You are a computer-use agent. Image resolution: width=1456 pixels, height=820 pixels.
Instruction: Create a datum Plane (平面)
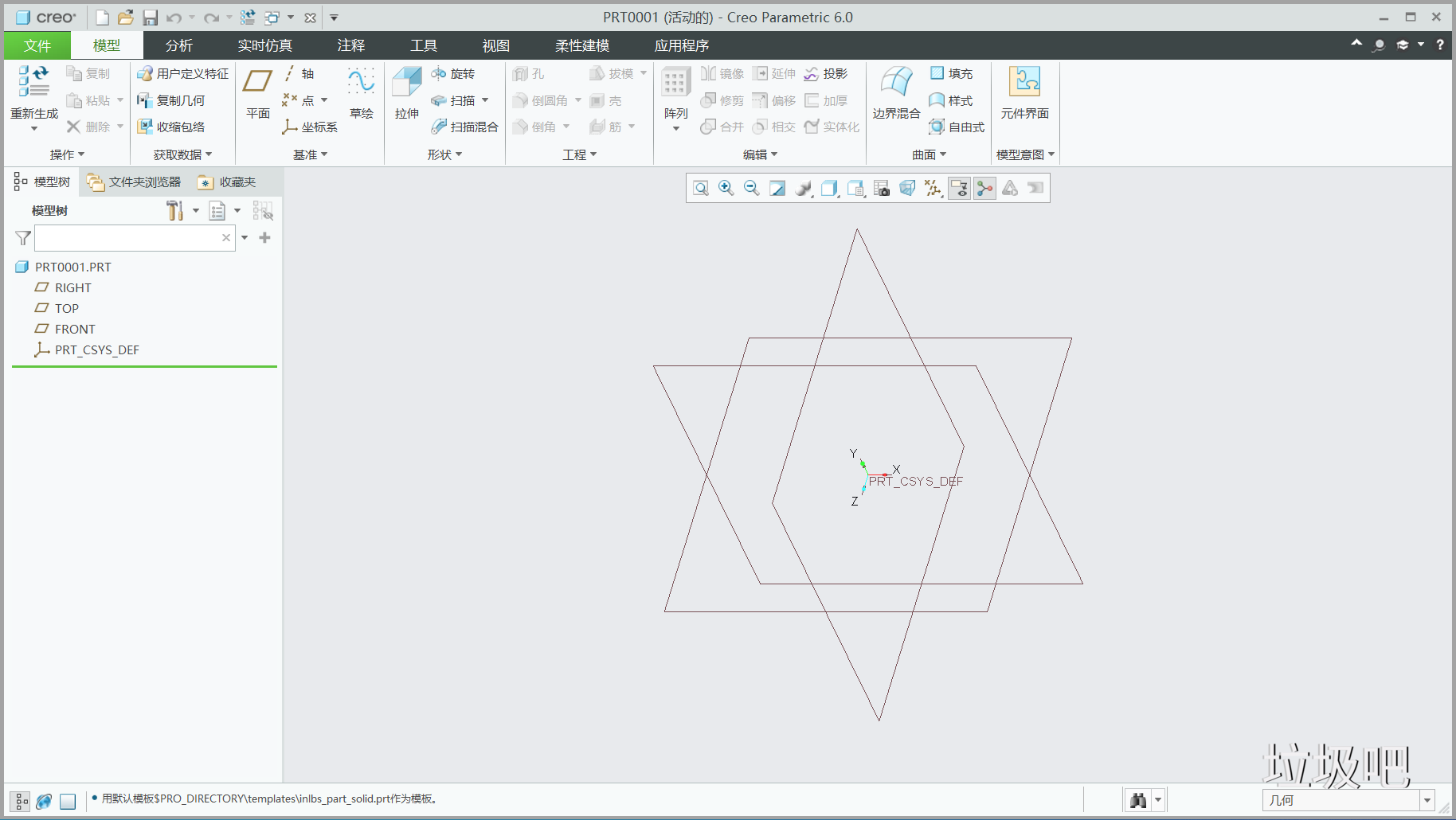(257, 92)
